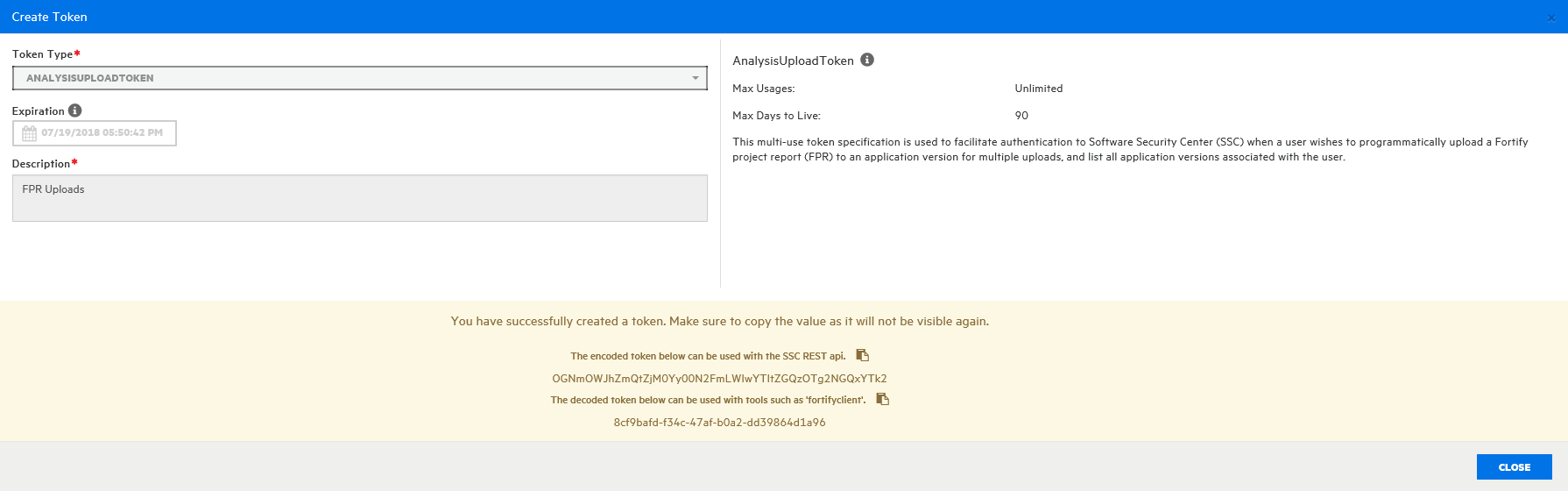Click the decoded token value starting 8cf9bafd
Screen dimensions: 1568x491
click(x=719, y=423)
